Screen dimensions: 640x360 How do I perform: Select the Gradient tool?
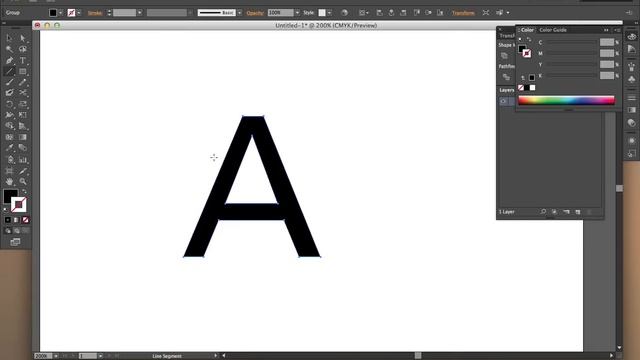pyautogui.click(x=22, y=137)
